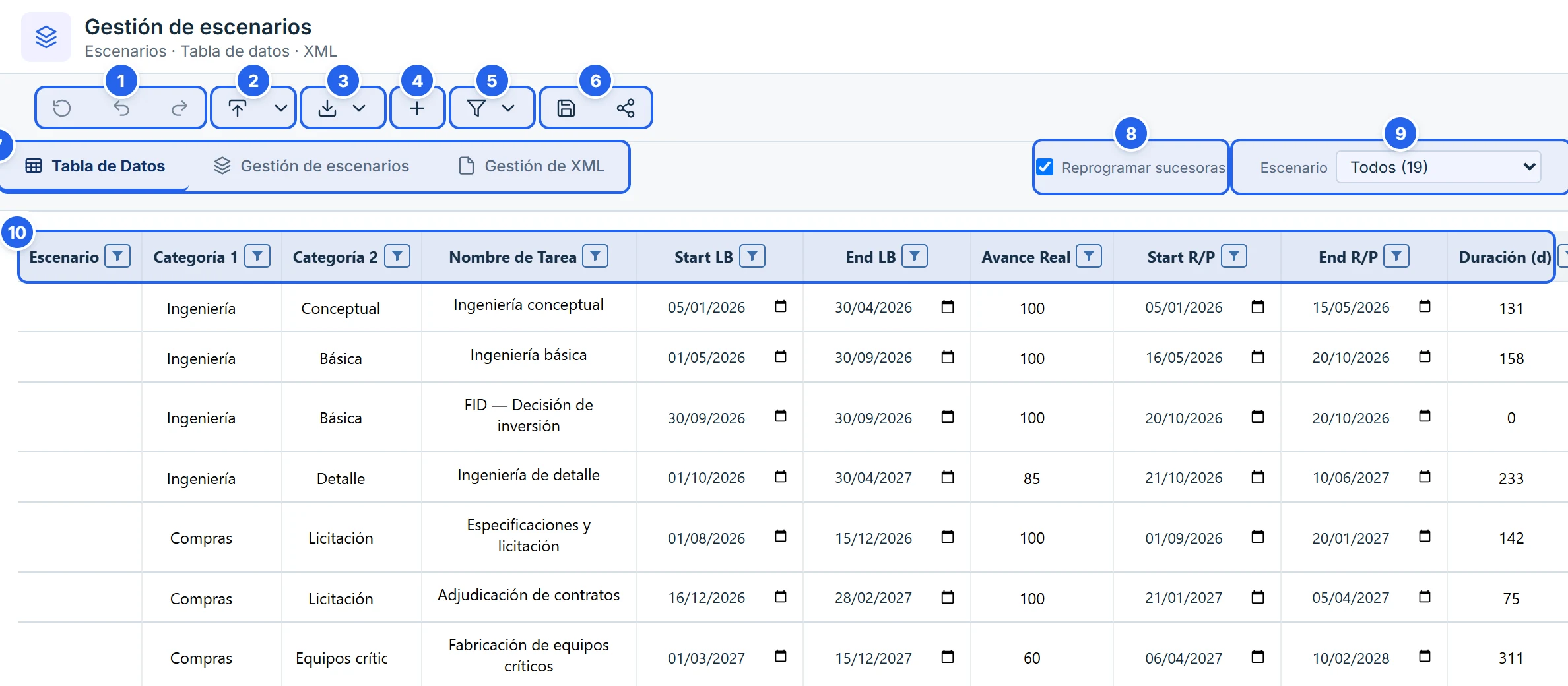Click End R/P date 15/05/2026

point(1351,307)
